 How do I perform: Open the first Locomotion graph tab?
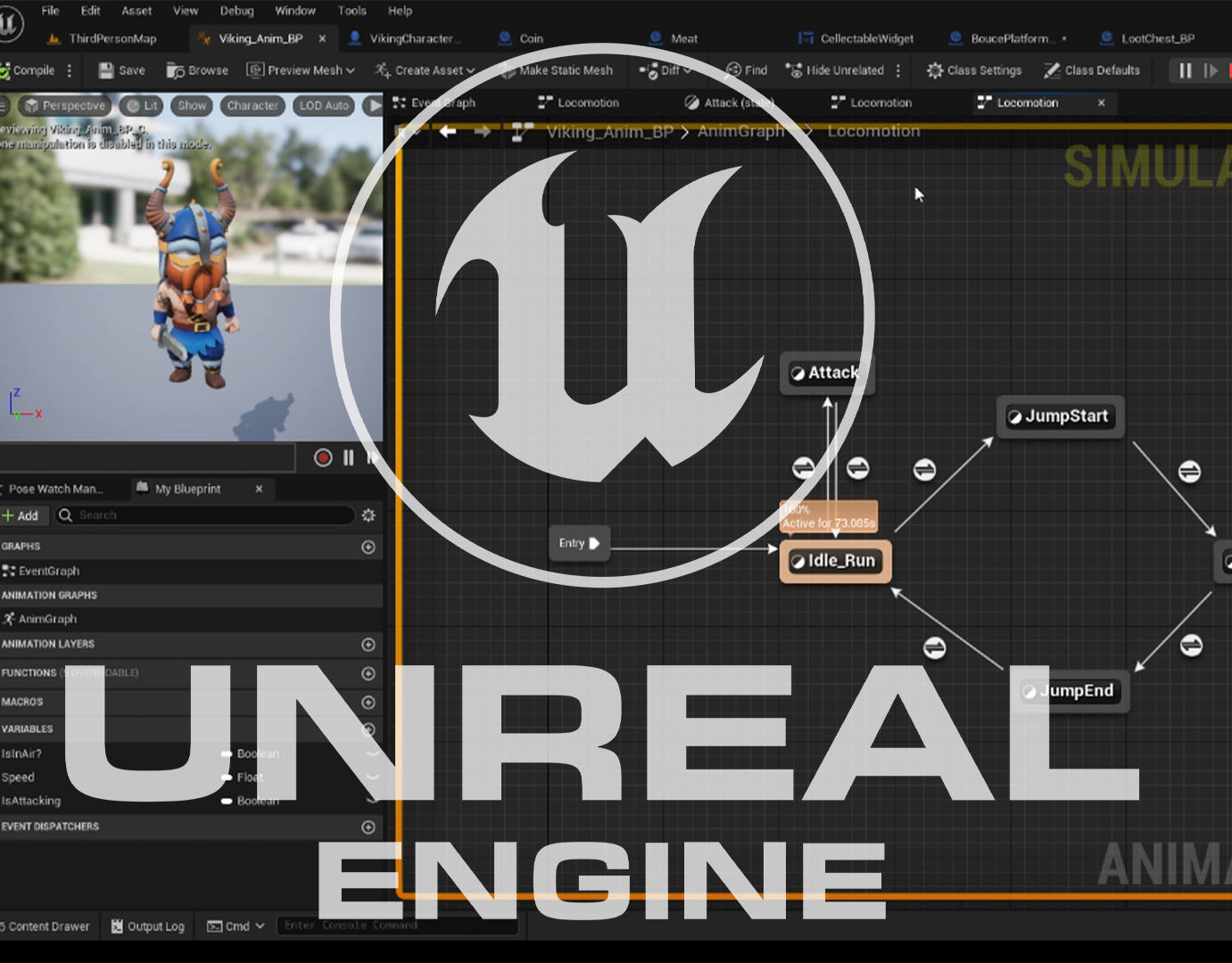[x=579, y=103]
